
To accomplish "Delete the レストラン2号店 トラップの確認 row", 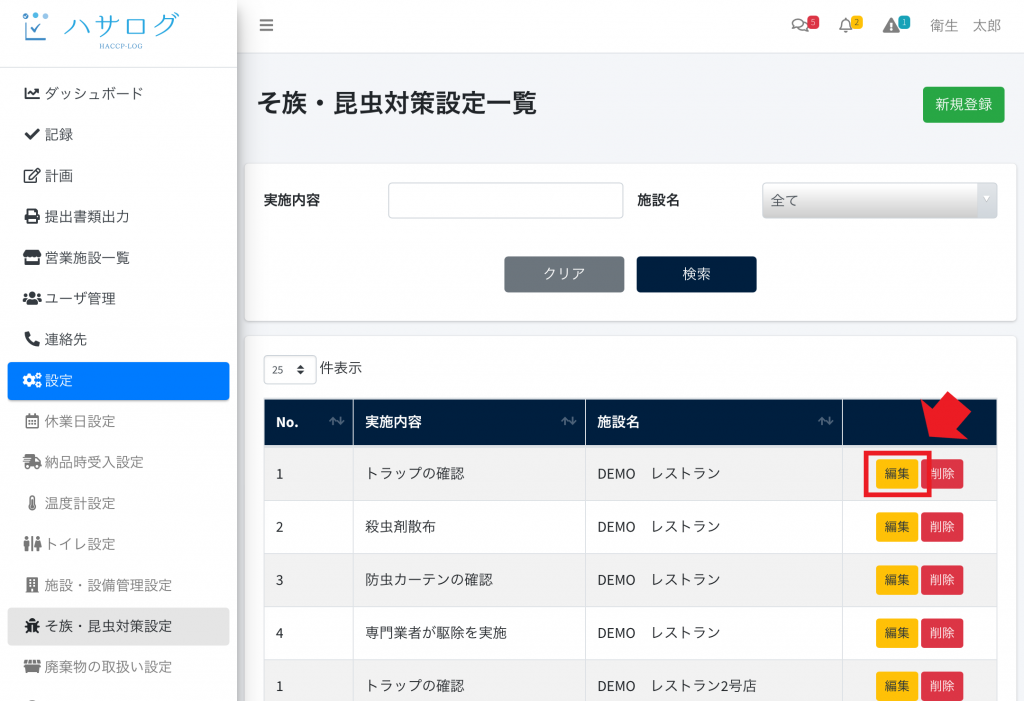I will pos(942,686).
